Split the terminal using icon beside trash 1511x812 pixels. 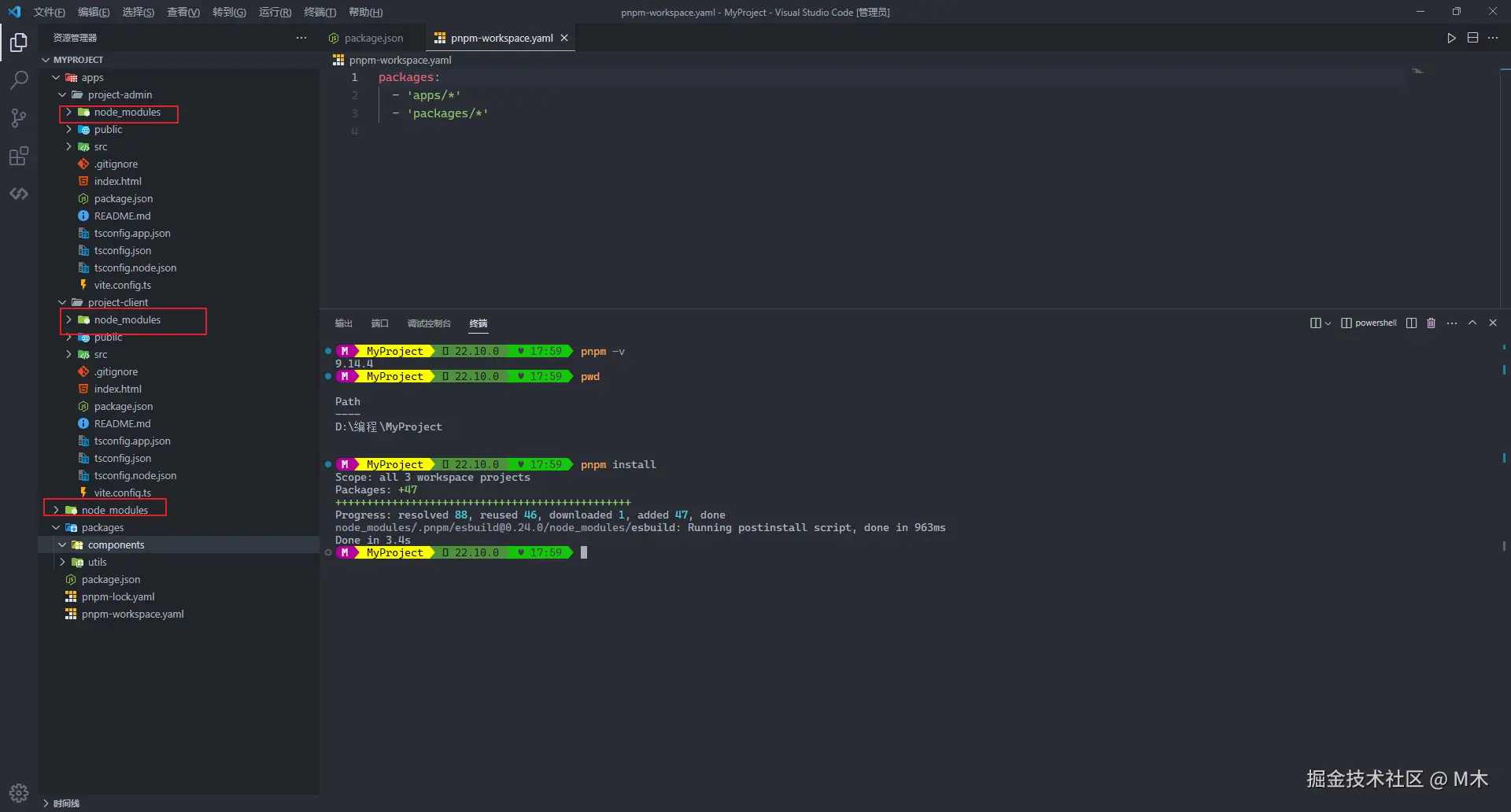[1412, 323]
